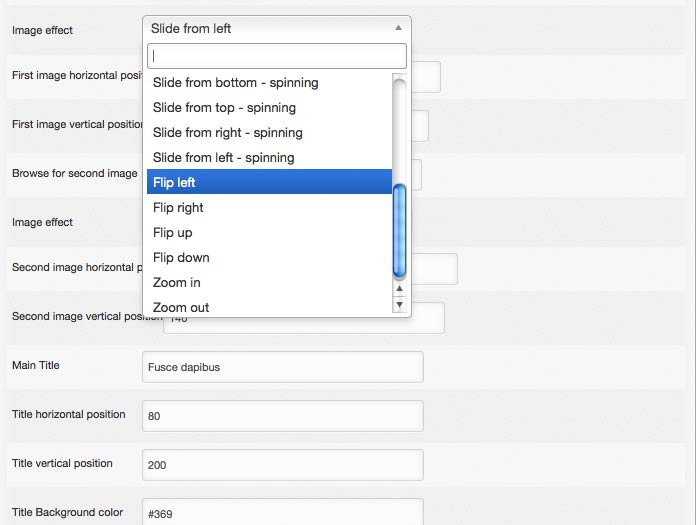
Task: Click the Main Title field "Fusce dapibus"
Action: click(x=283, y=367)
